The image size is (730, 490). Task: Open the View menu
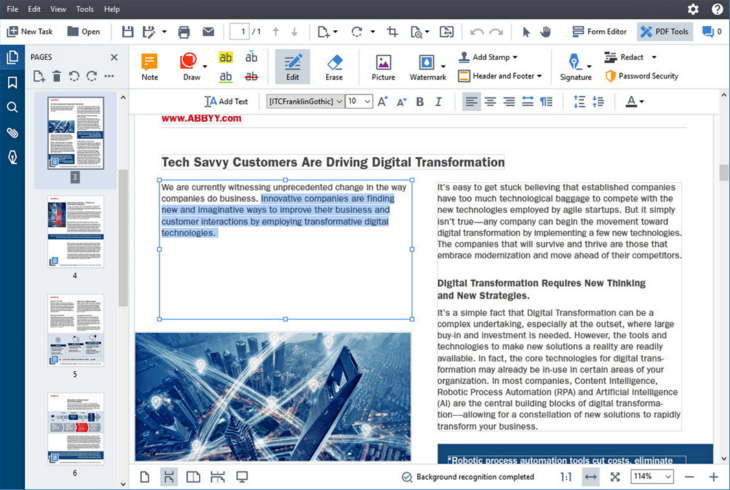click(58, 9)
